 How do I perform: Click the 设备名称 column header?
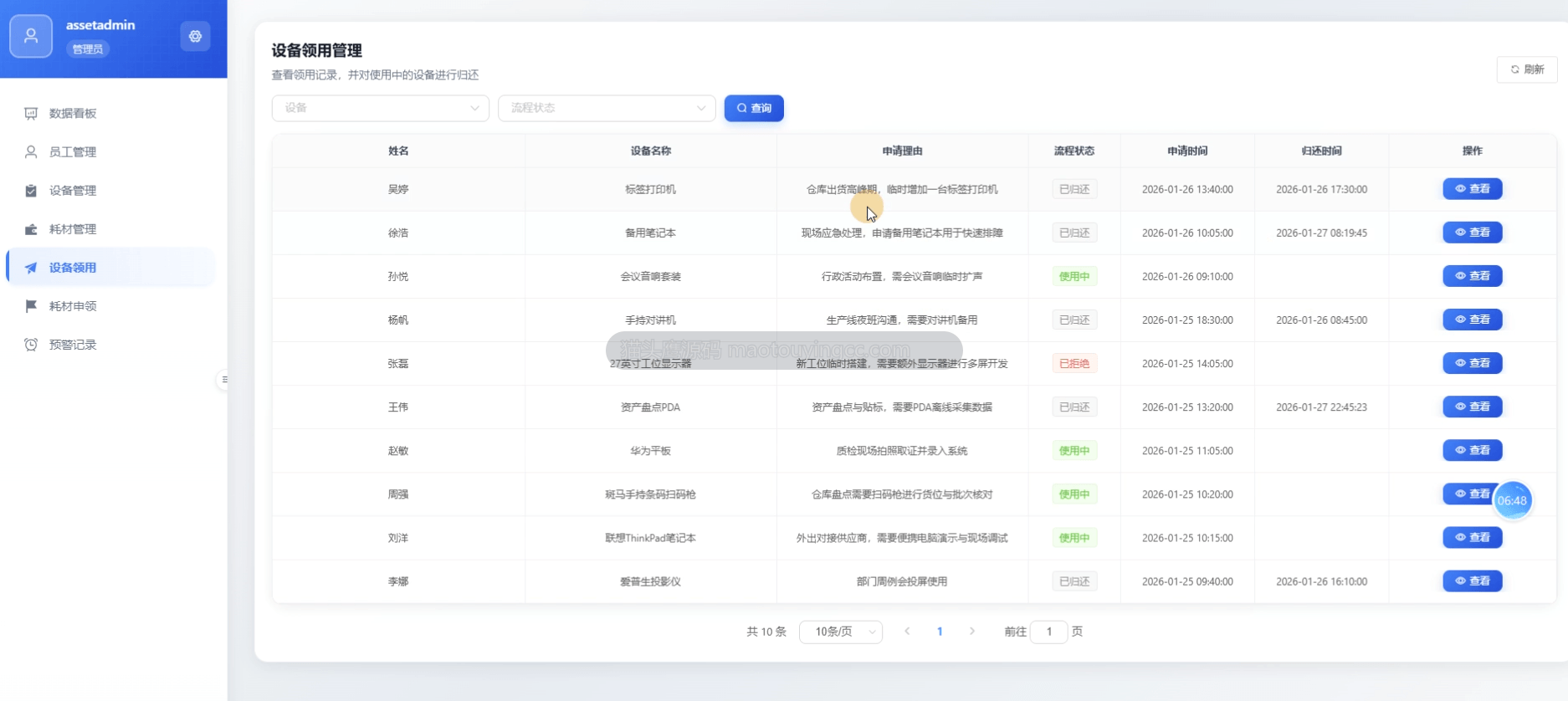click(651, 151)
